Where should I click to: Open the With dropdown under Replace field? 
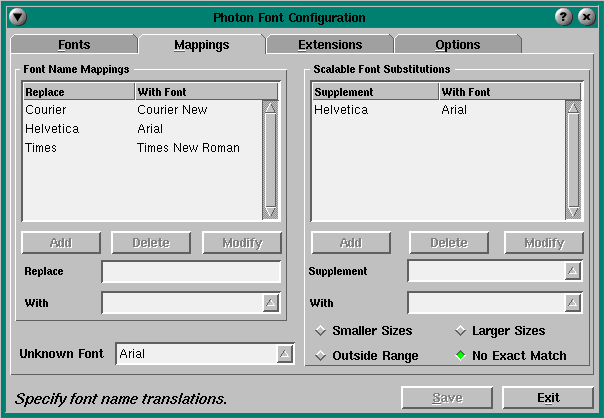click(x=271, y=303)
